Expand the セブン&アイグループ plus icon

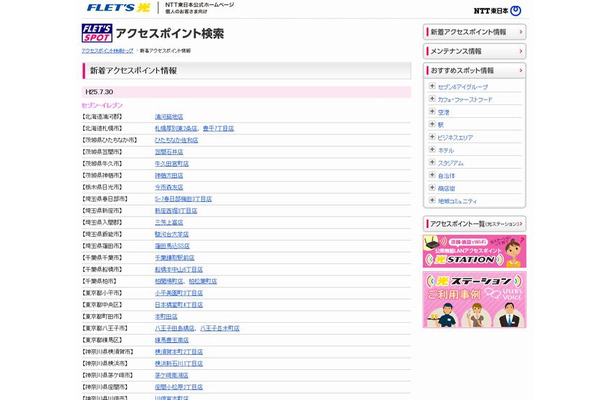click(432, 86)
